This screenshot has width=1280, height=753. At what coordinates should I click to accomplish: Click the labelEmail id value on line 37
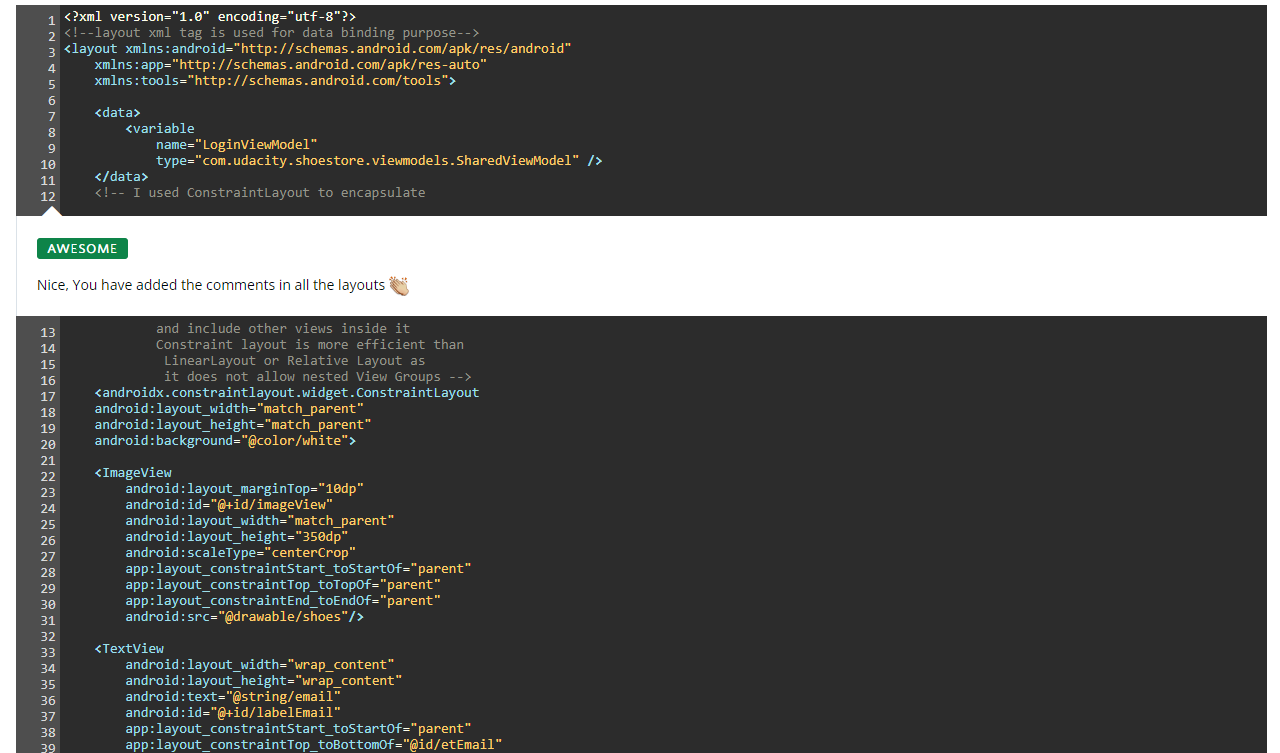(x=280, y=712)
